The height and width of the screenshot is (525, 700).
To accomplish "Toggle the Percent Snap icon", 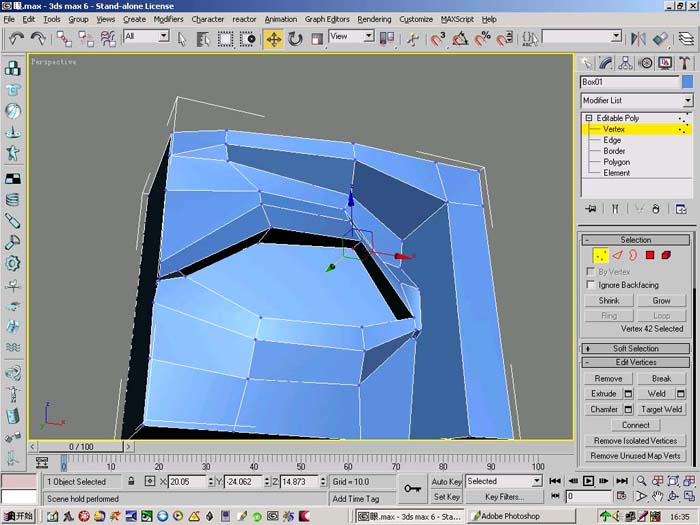I will (x=482, y=39).
